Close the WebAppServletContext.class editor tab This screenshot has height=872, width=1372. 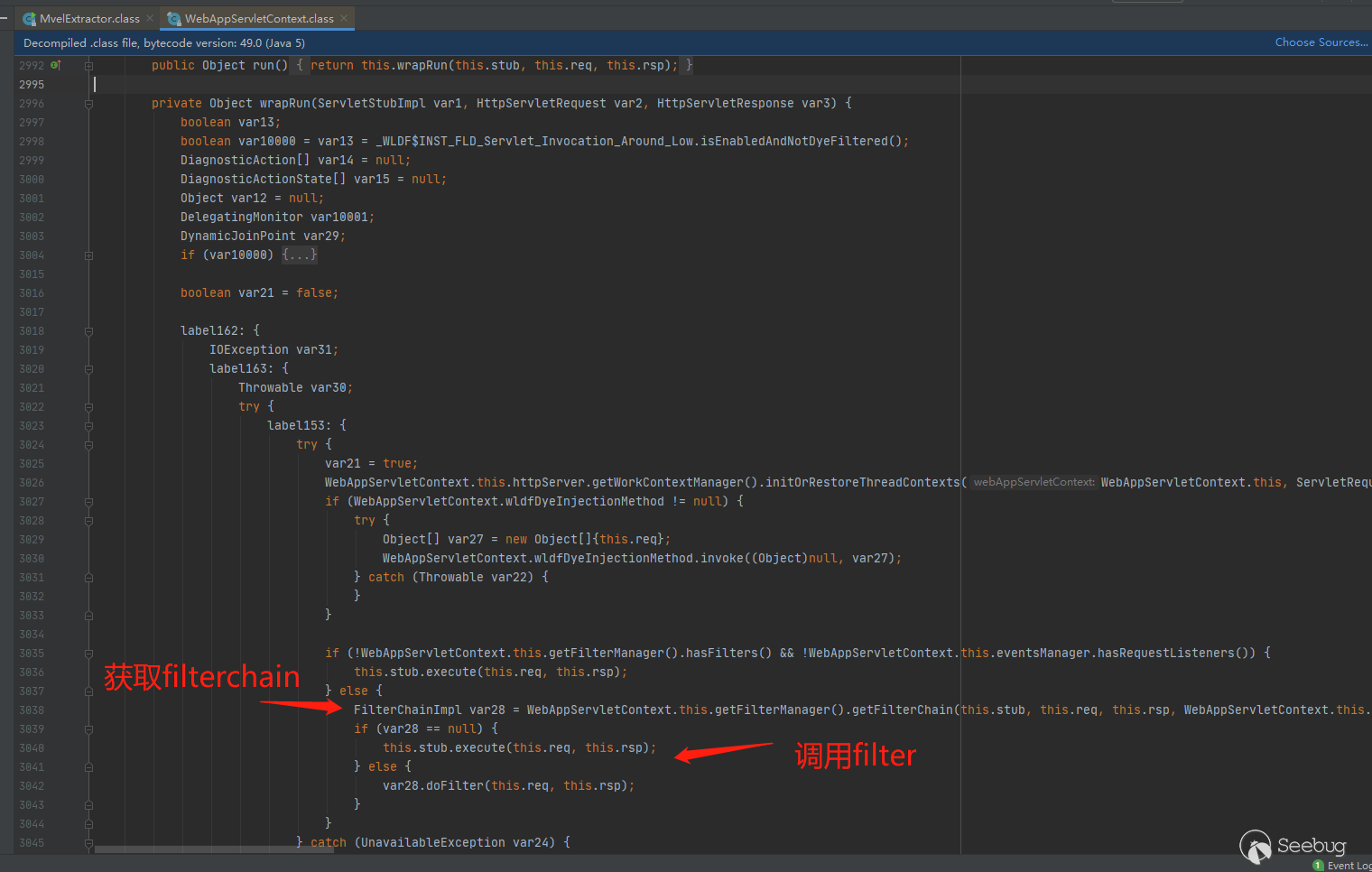click(x=344, y=18)
